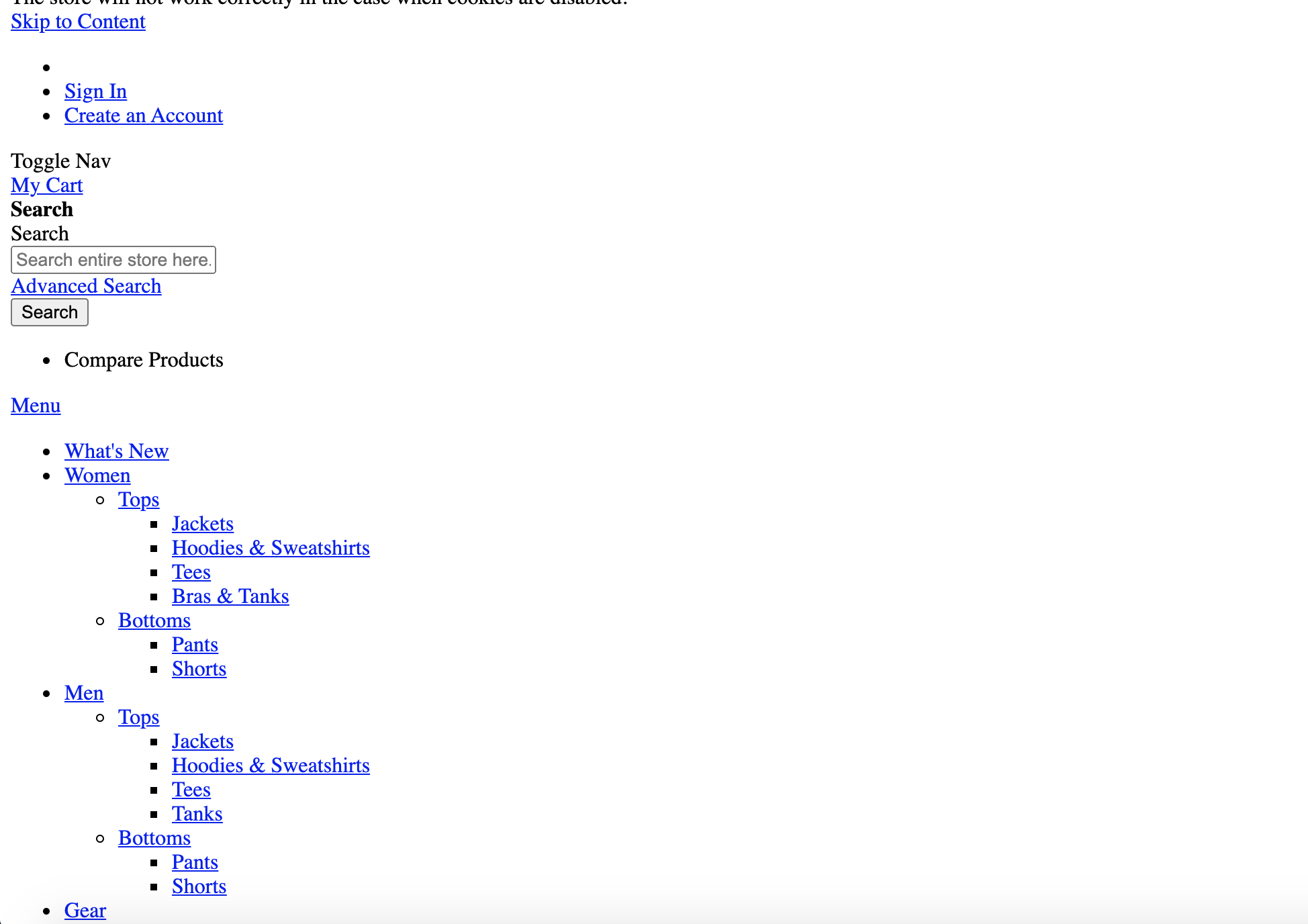Open the Menu navigation panel
Screen dimensions: 1308x924
tap(35, 405)
